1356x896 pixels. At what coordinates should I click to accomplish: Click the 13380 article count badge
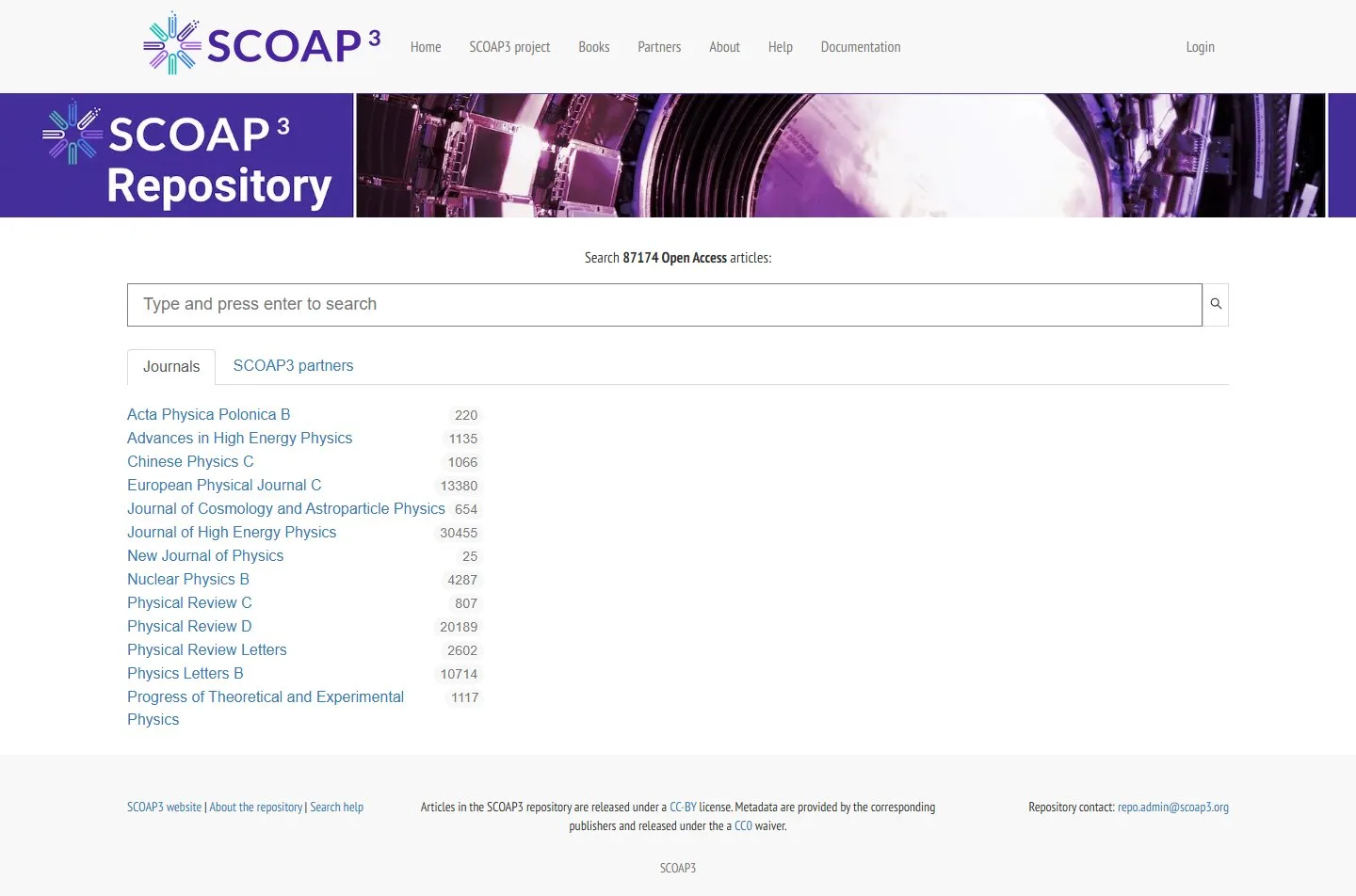pos(460,486)
